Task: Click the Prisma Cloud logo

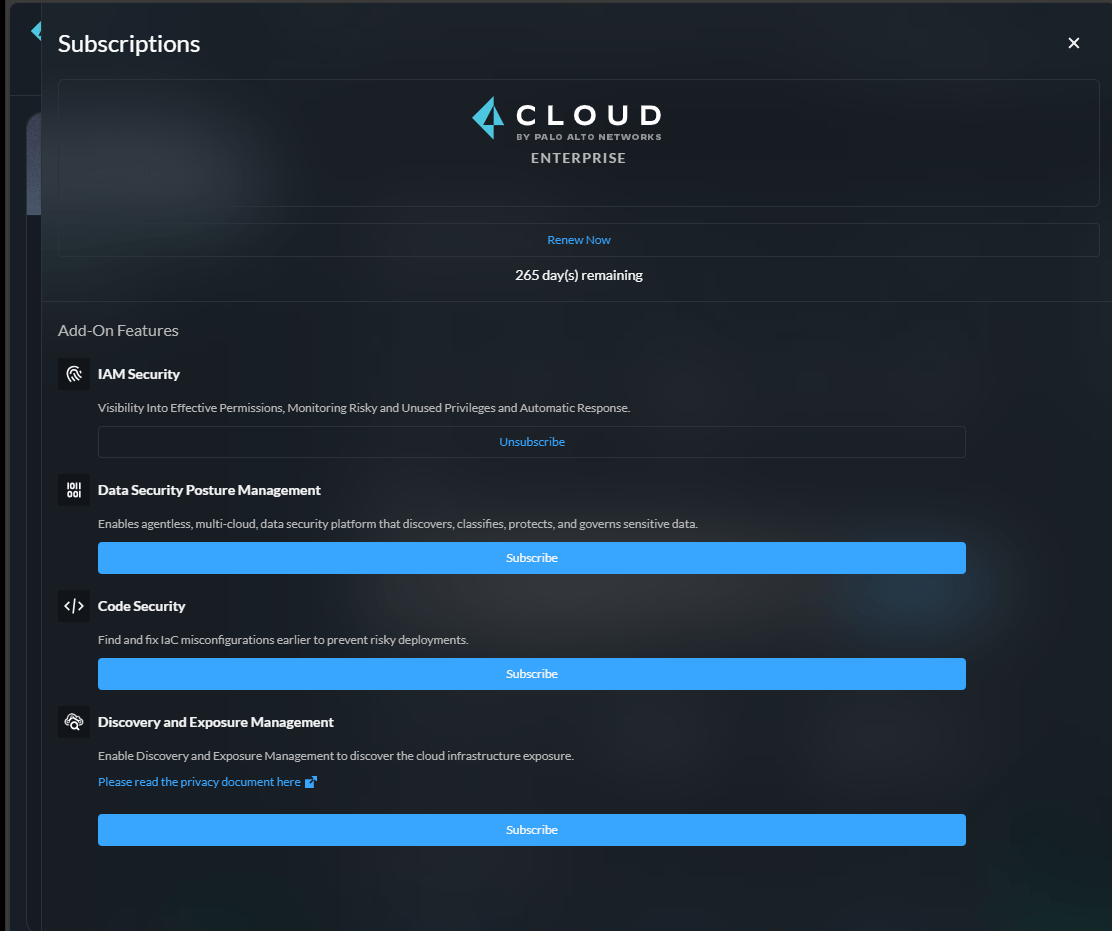Action: coord(567,118)
